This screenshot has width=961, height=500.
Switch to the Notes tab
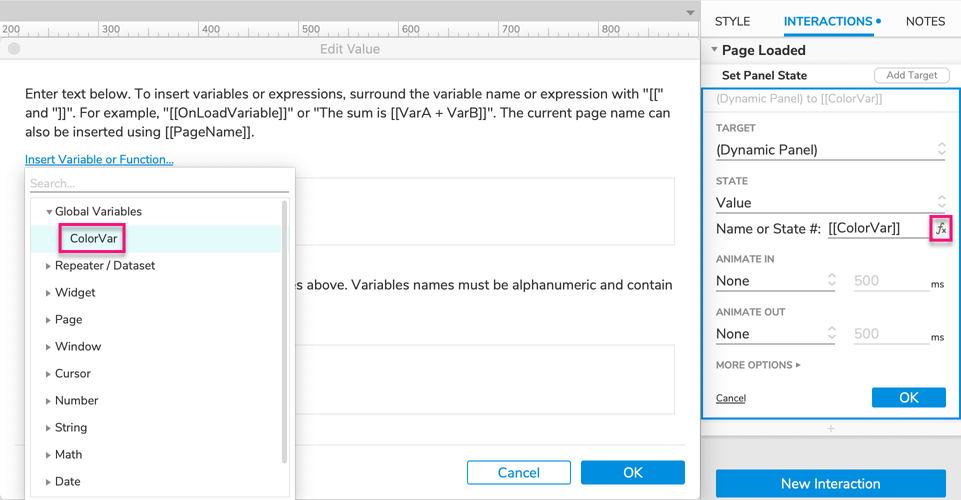click(x=925, y=21)
